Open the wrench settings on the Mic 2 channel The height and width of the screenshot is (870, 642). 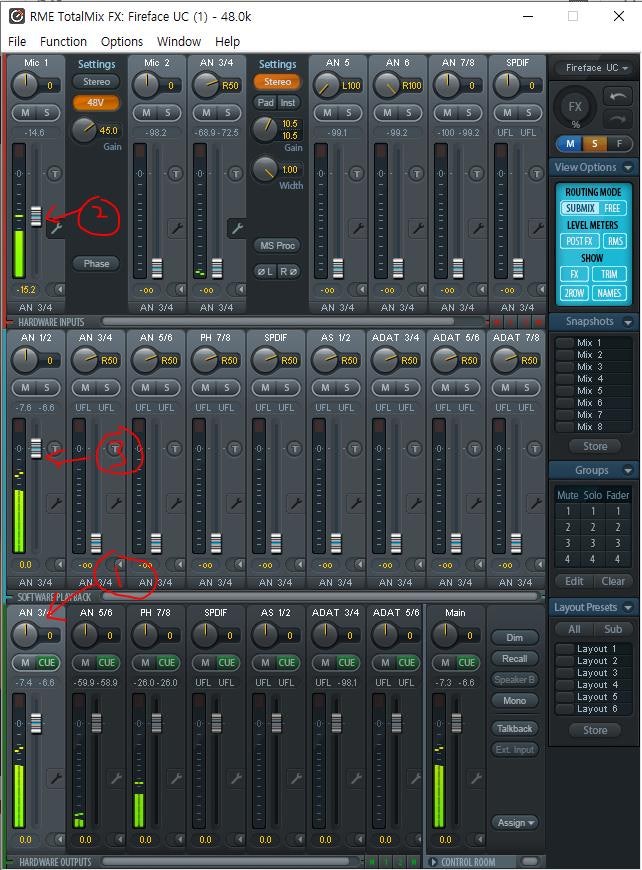pos(176,228)
